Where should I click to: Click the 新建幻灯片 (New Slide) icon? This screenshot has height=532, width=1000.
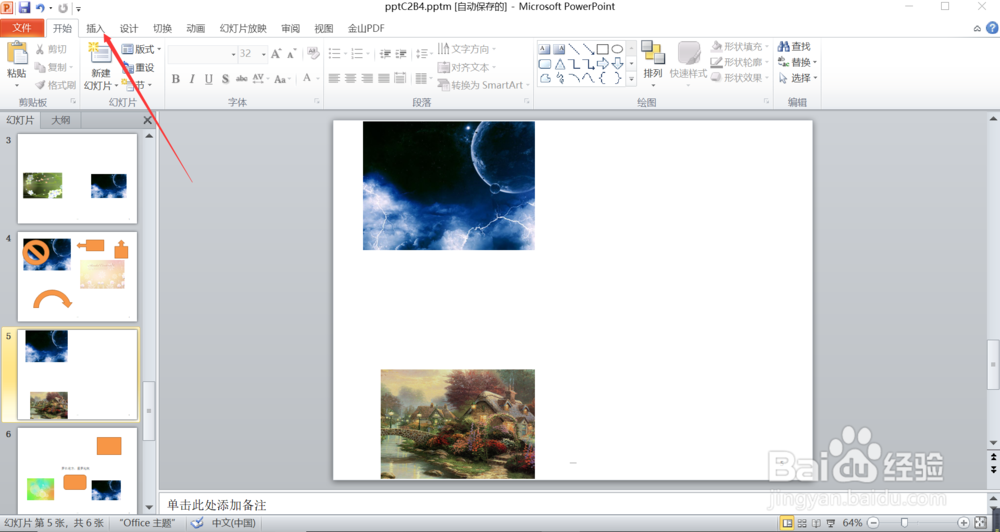(100, 54)
